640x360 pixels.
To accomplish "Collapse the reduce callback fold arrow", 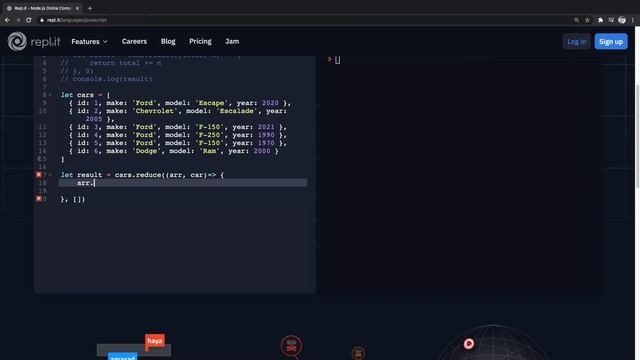I will (x=50, y=175).
